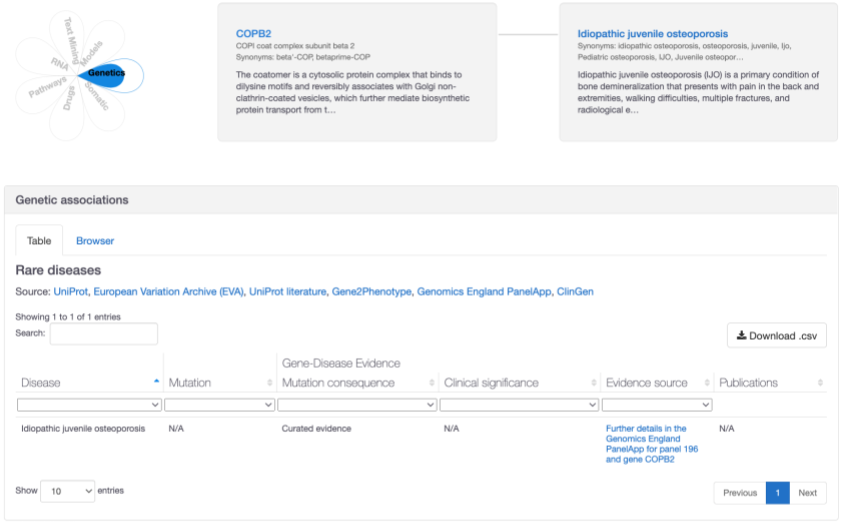Screen dimensions: 841x522
Task: Open Idiopathic juvenile osteoporosis disease link
Action: [652, 34]
